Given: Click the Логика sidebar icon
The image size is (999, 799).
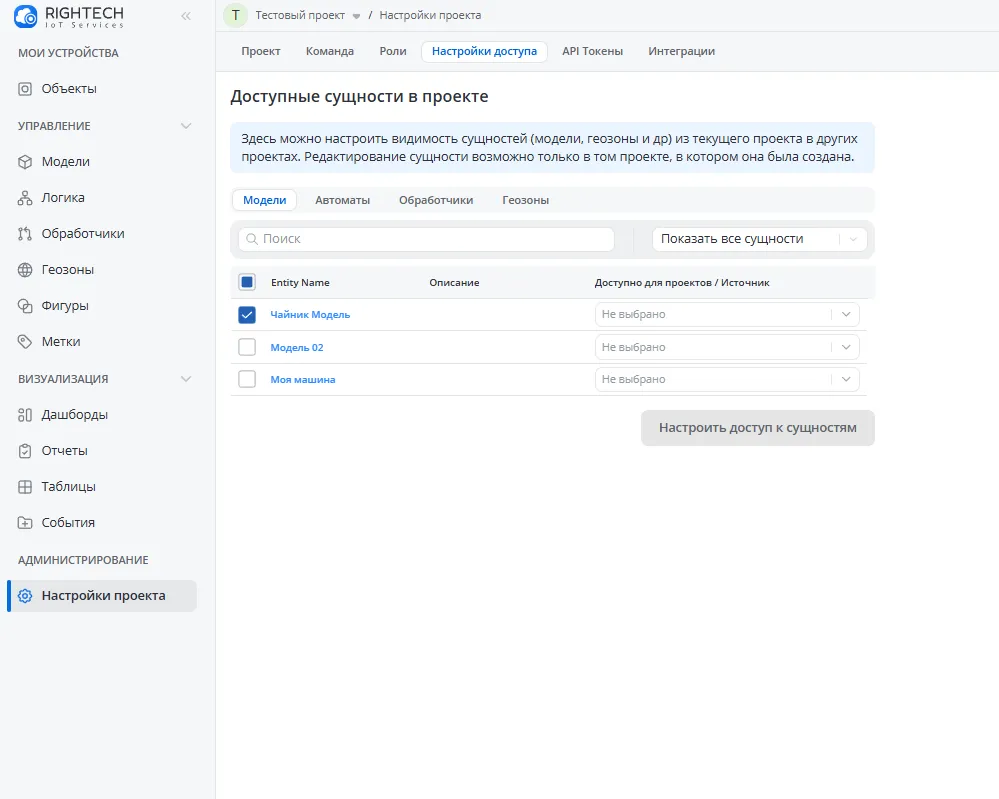Looking at the screenshot, I should 26,198.
